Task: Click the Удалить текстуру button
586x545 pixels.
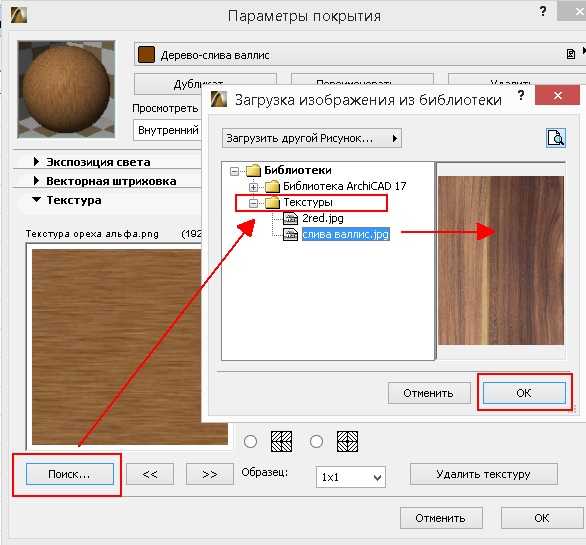Action: point(484,474)
